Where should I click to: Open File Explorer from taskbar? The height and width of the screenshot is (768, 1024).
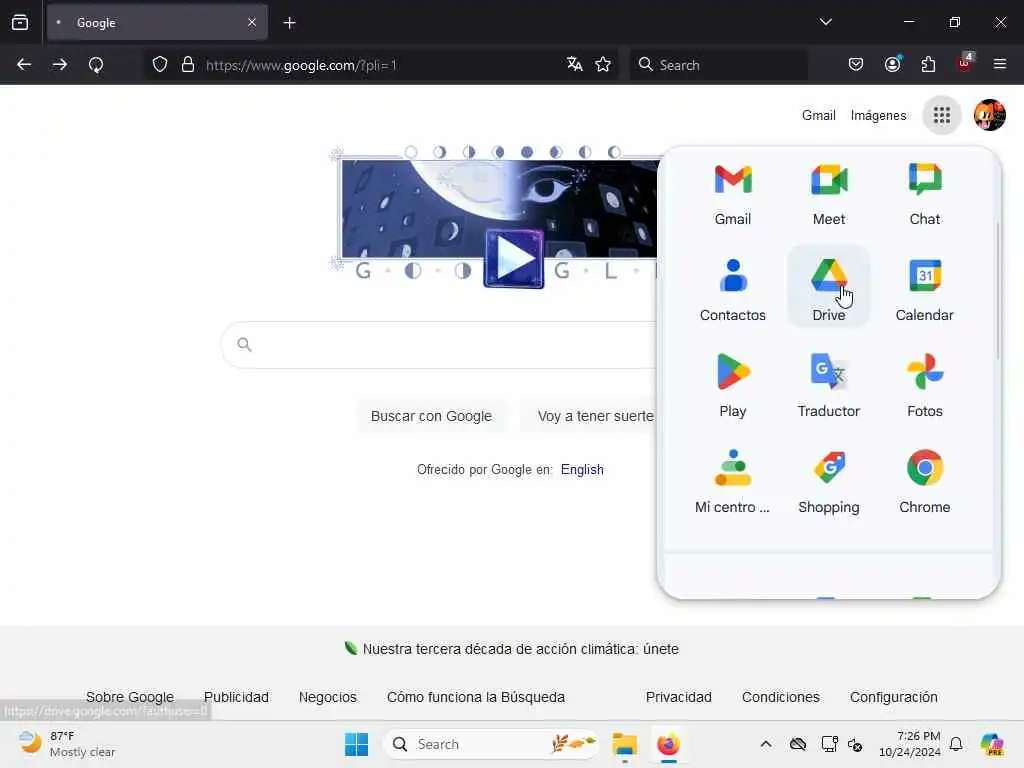click(x=624, y=744)
